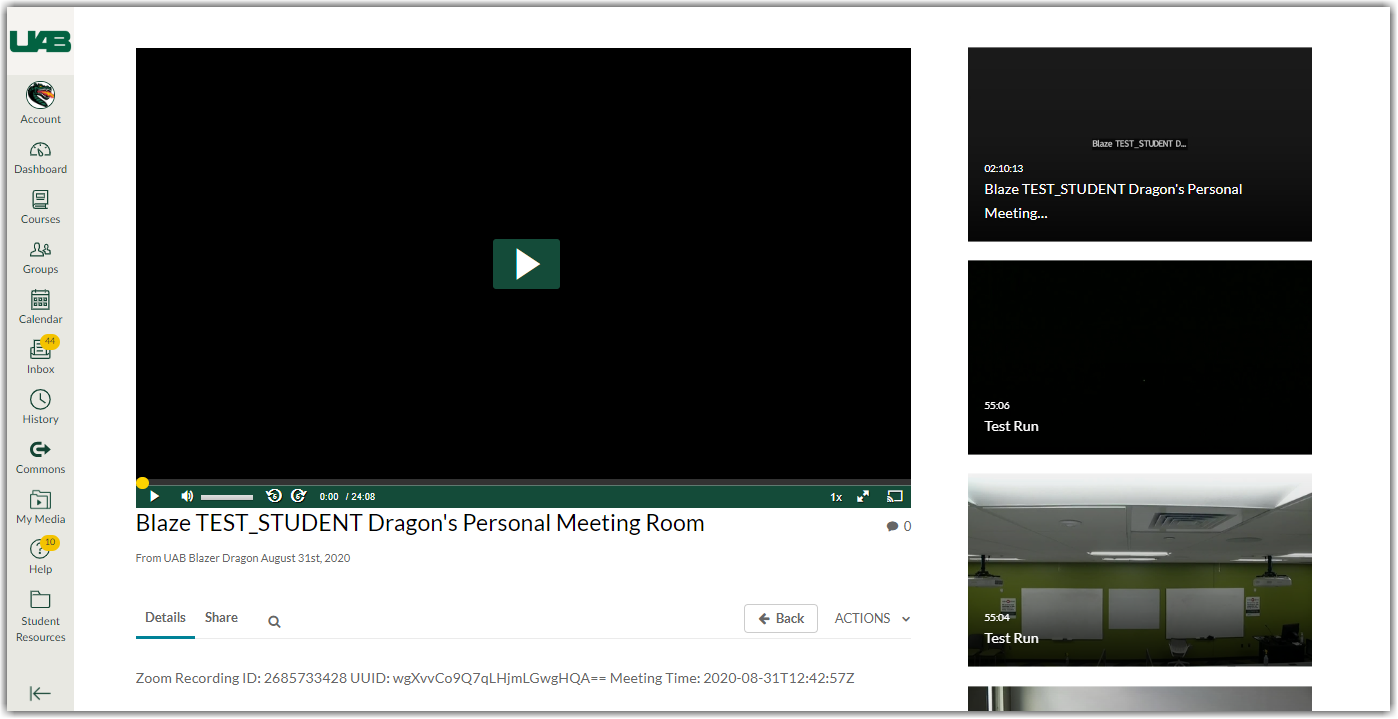The height and width of the screenshot is (719, 1398).
Task: Click the search icon beside Share tab
Action: pyautogui.click(x=274, y=622)
